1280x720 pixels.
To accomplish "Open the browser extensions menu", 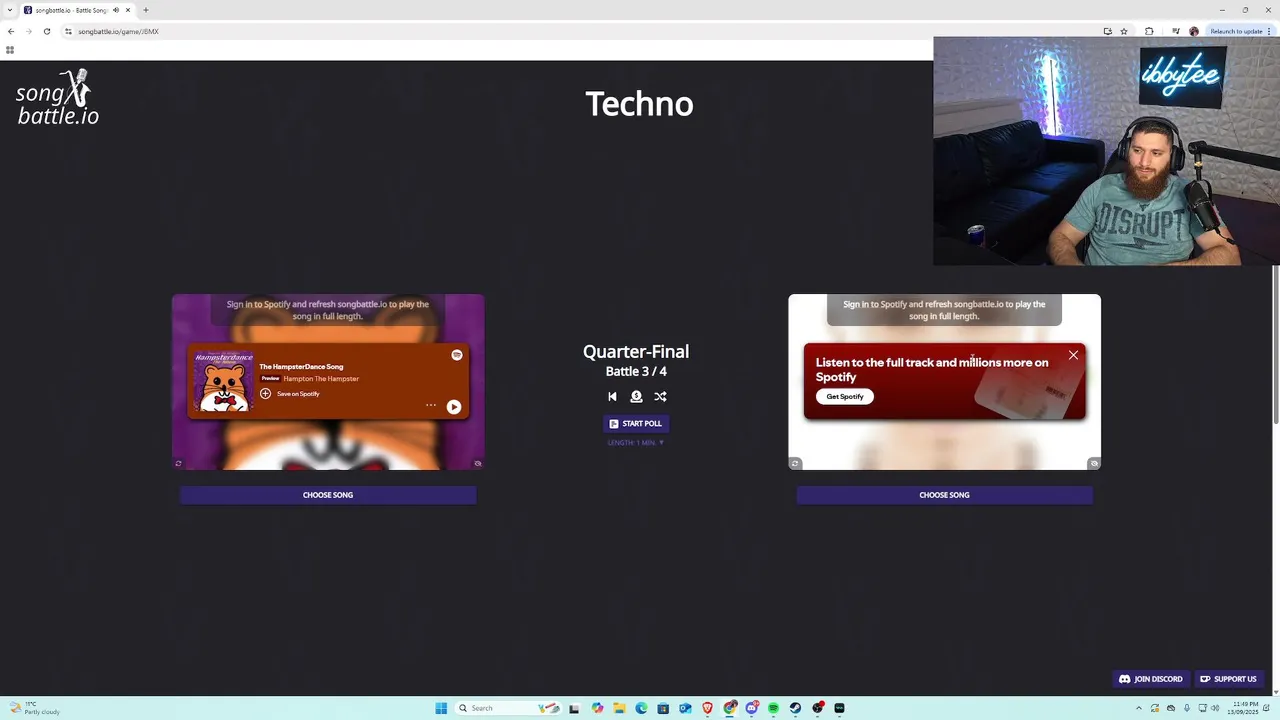I will tap(1149, 31).
